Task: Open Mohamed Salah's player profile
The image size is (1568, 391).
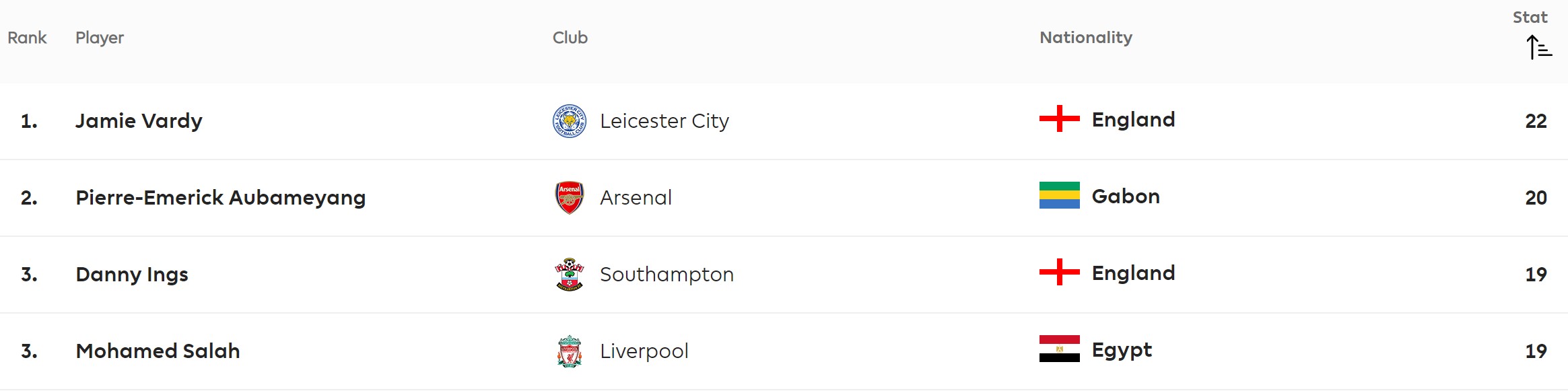Action: click(x=158, y=351)
